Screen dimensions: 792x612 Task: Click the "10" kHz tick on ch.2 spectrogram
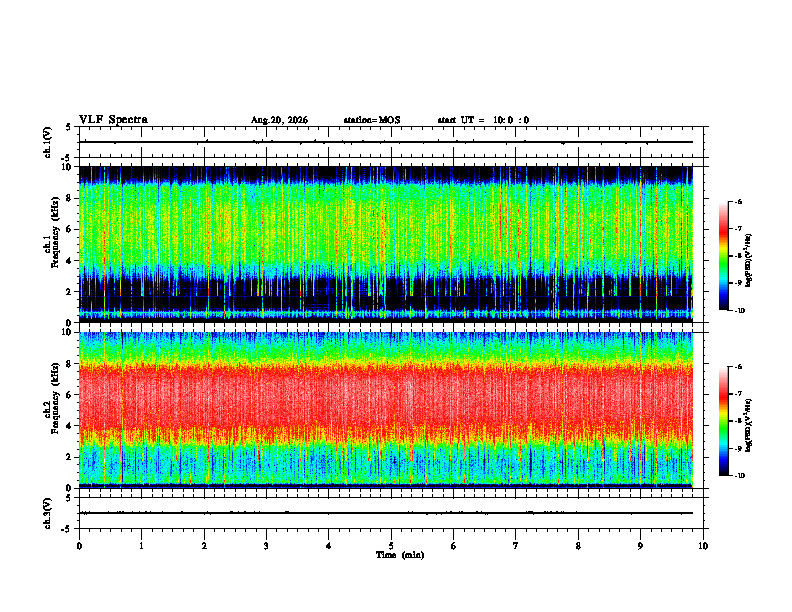[68, 332]
